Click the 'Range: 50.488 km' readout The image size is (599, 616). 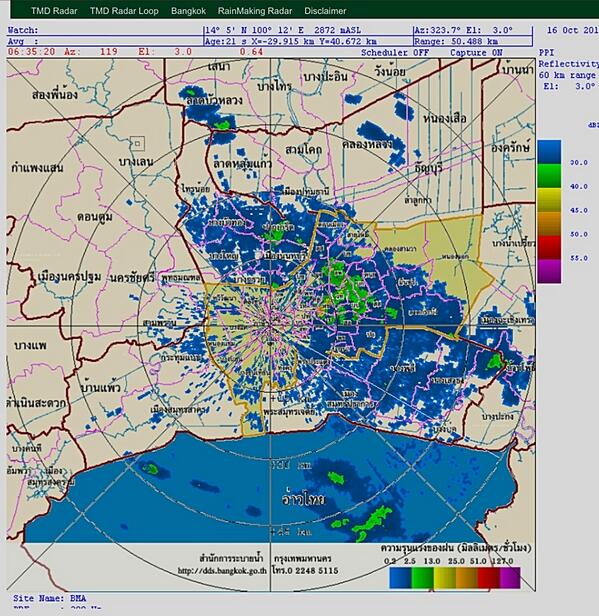coord(456,41)
